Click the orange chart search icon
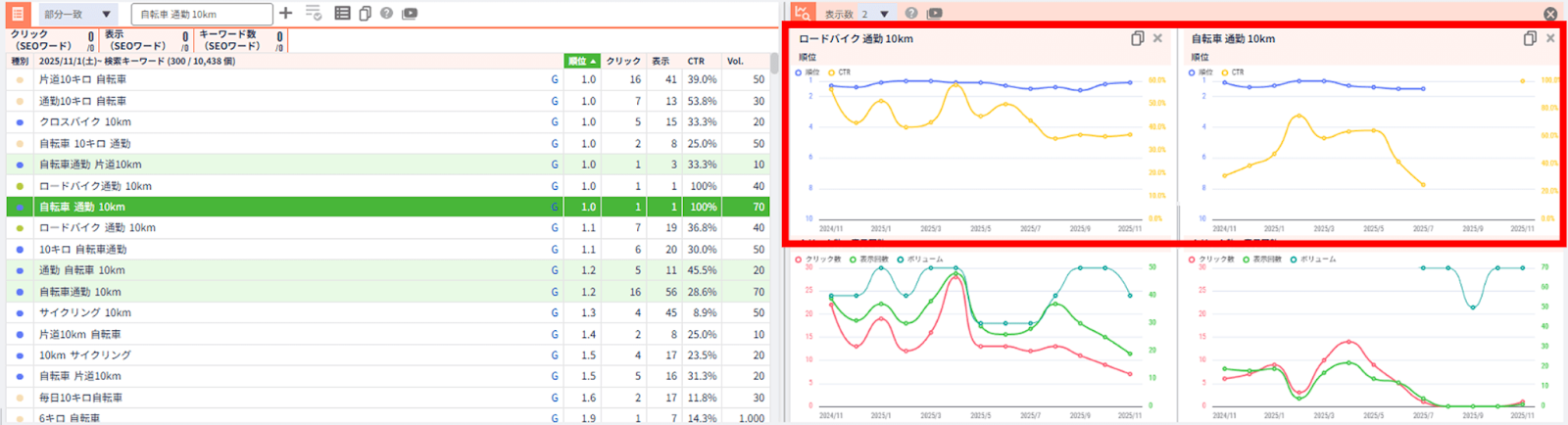The image size is (1568, 425). pos(803,13)
